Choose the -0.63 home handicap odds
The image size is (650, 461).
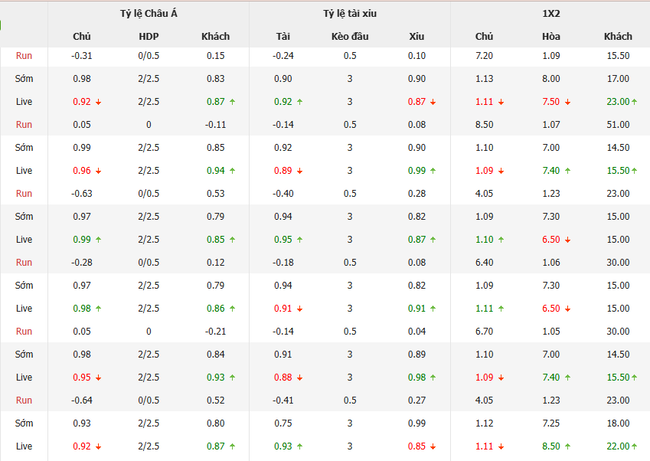(82, 193)
